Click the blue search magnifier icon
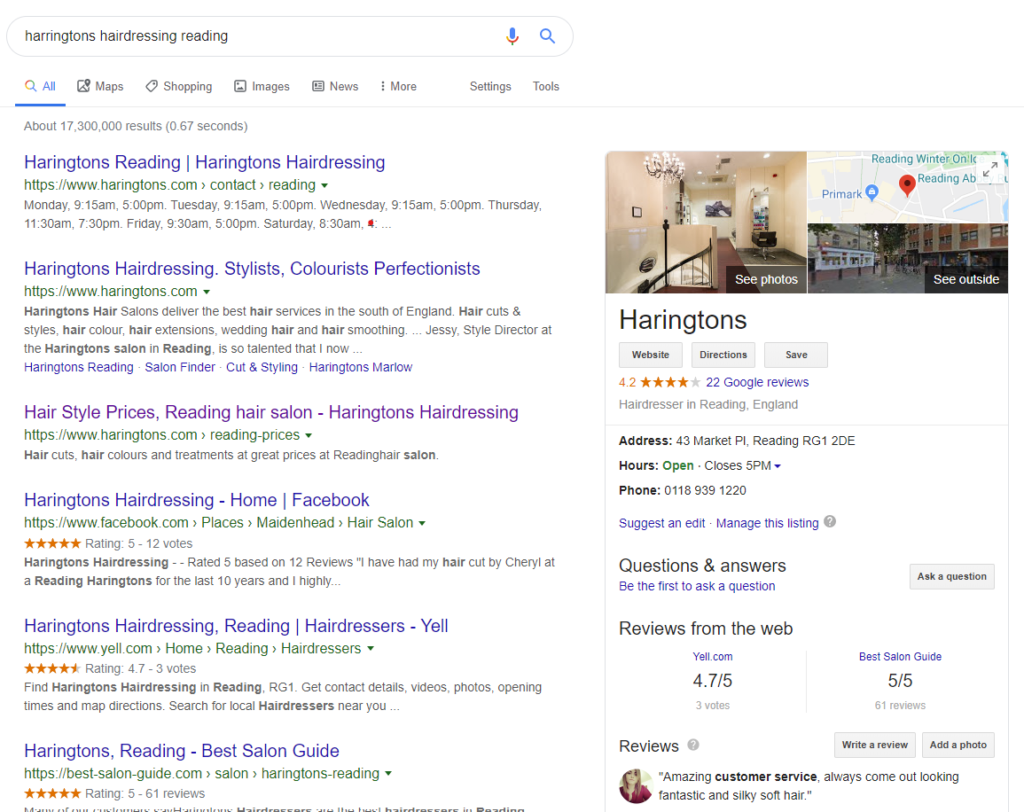The image size is (1024, 812). click(x=547, y=36)
